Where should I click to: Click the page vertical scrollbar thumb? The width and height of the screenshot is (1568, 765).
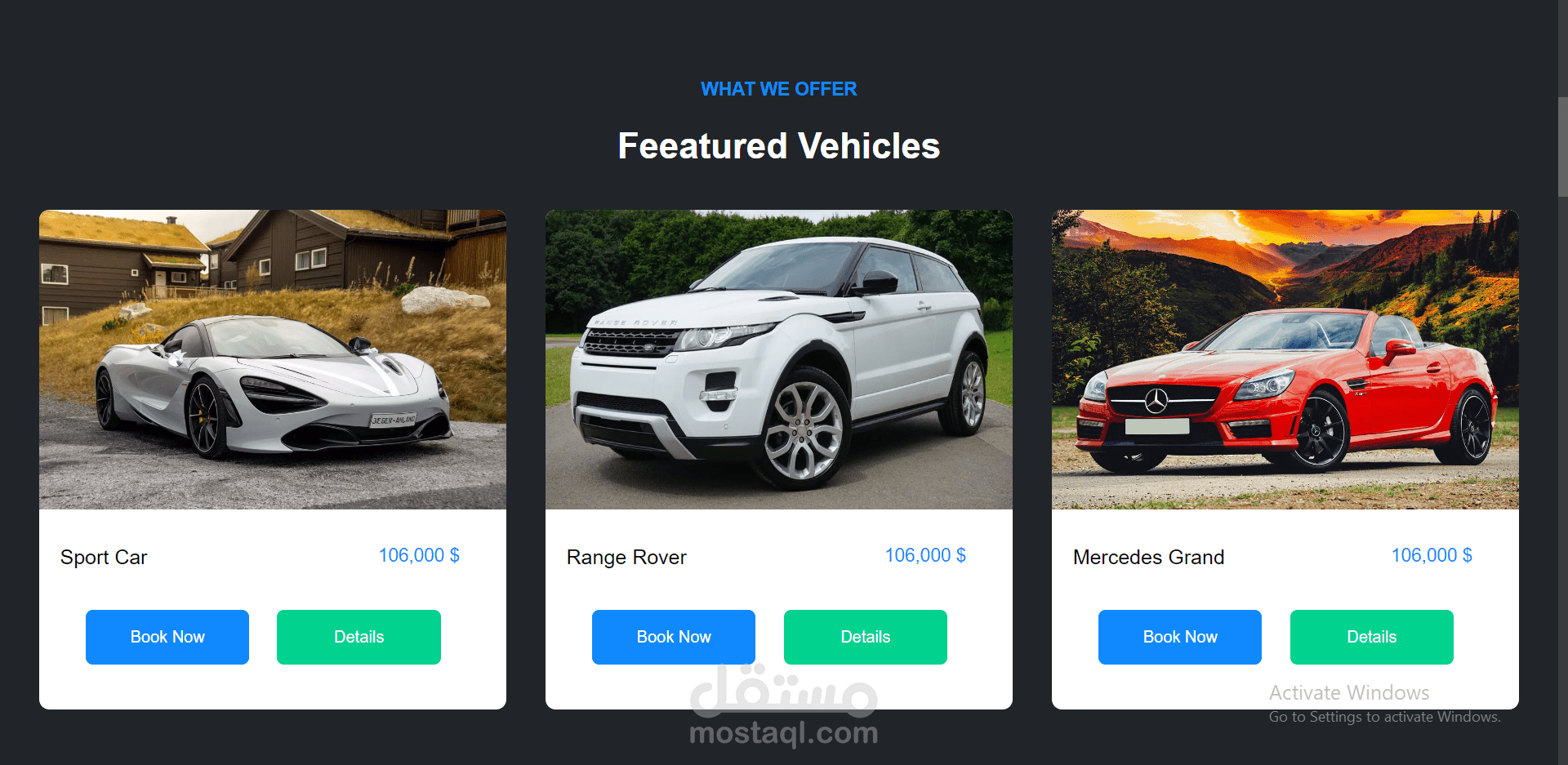(1562, 147)
